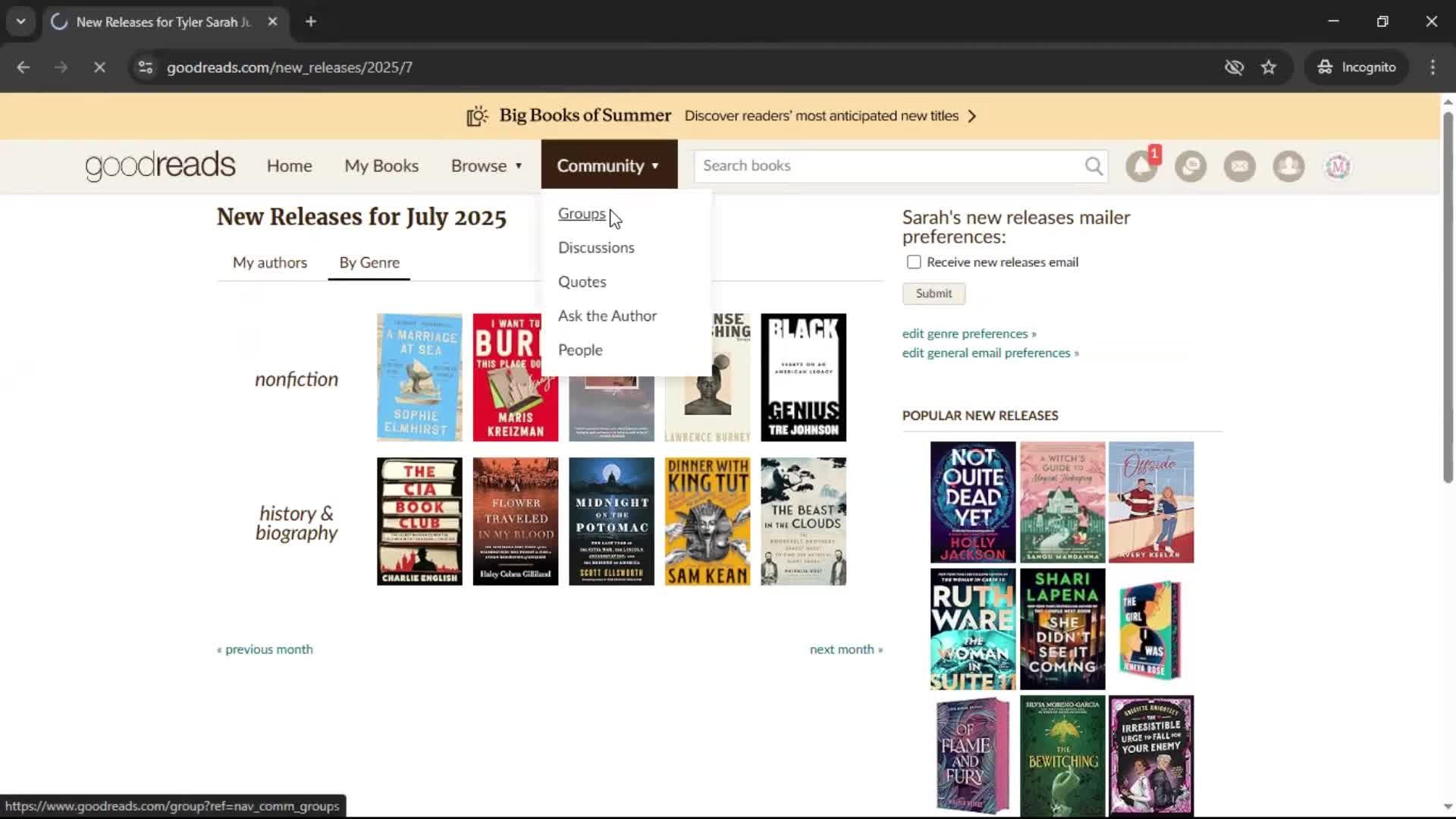Open history & biography genre link
1456x819 pixels.
pyautogui.click(x=297, y=523)
